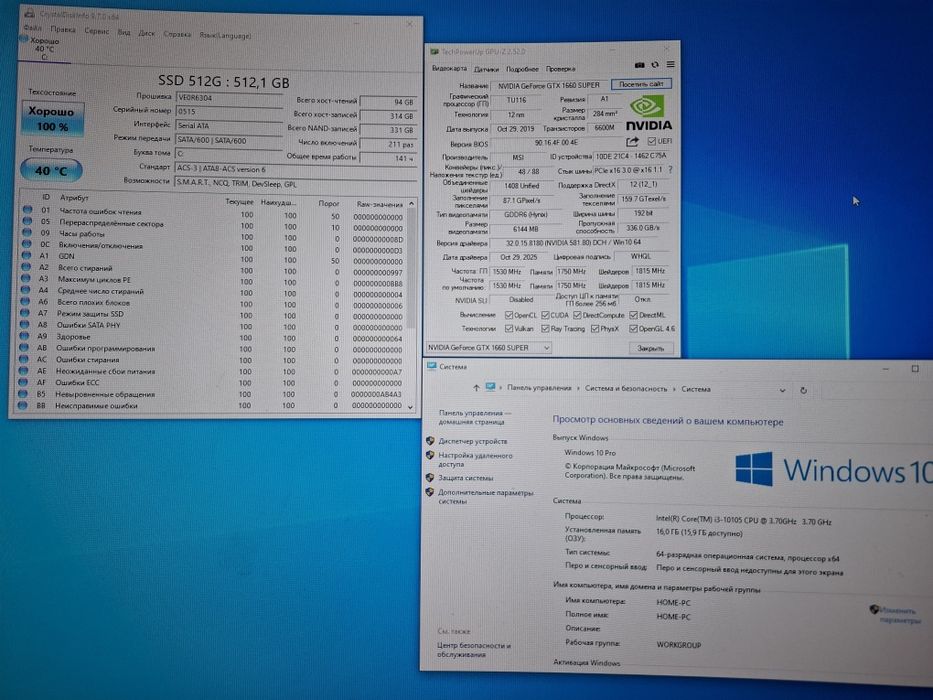The width and height of the screenshot is (933, 700).
Task: Click the GPU-Z title bar app icon
Action: point(434,52)
